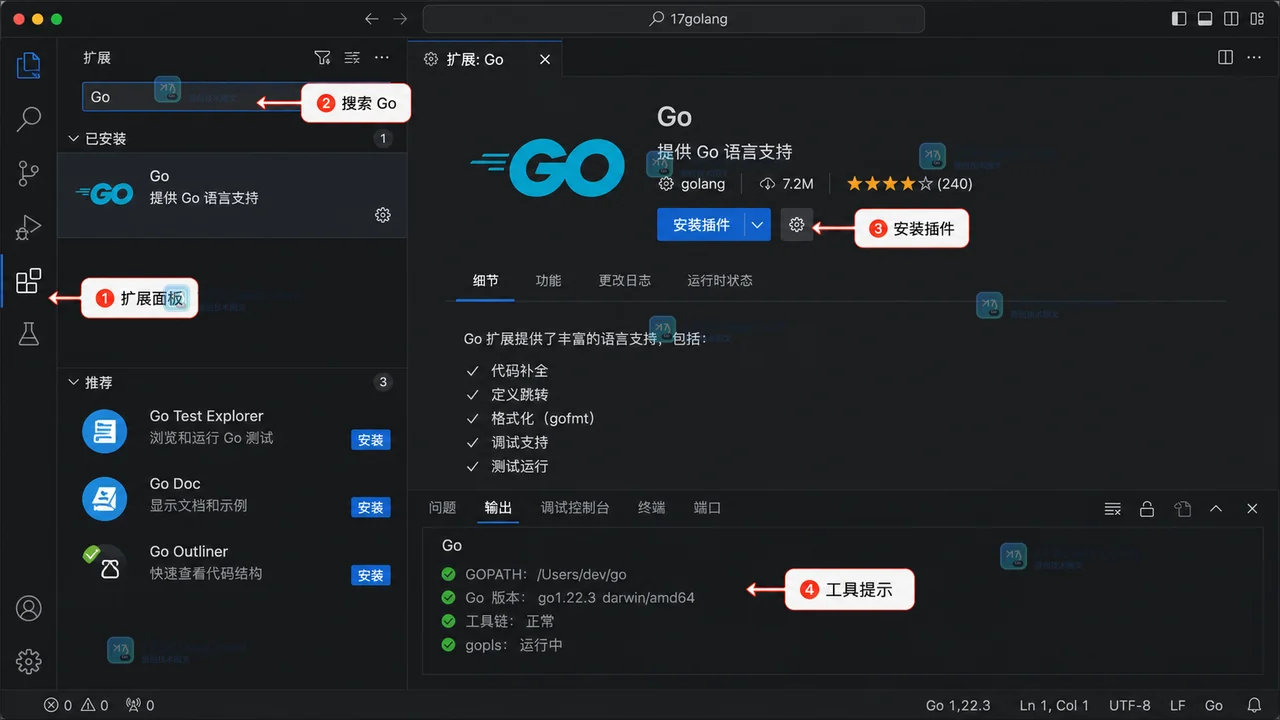The width and height of the screenshot is (1280, 720).
Task: Close the 扩展: Go editor tab
Action: (x=545, y=60)
